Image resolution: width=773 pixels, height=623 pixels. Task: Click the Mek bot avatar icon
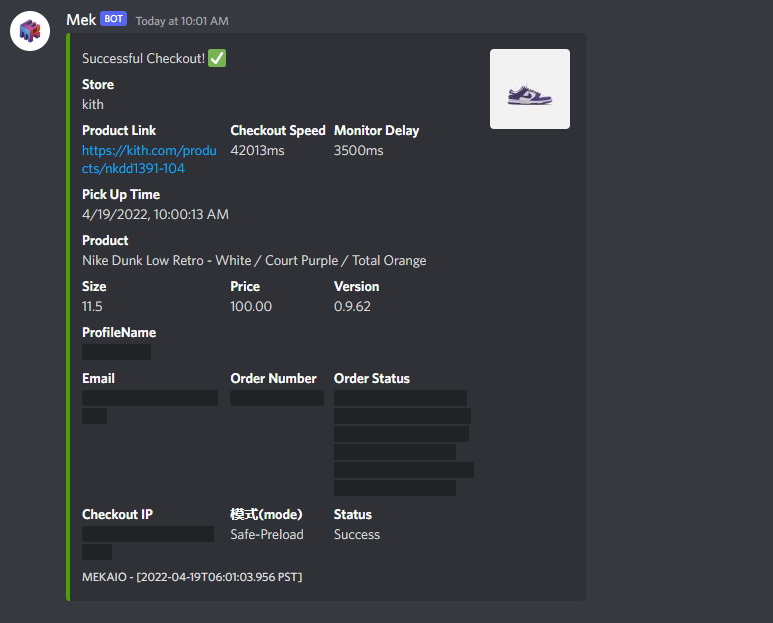point(30,31)
